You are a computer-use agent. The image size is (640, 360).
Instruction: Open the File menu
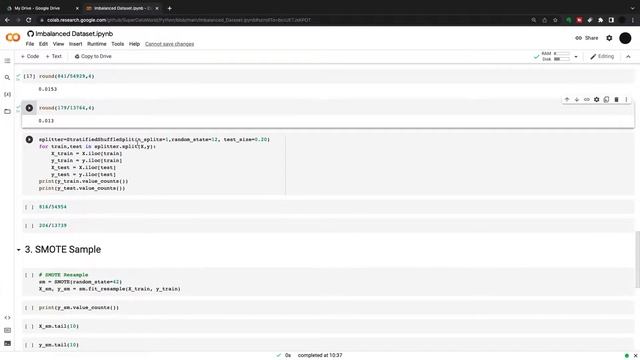pos(30,44)
